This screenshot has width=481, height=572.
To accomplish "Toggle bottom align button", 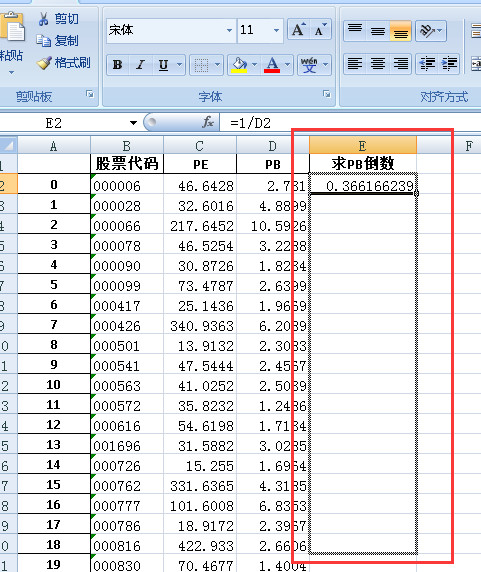I will tap(400, 31).
